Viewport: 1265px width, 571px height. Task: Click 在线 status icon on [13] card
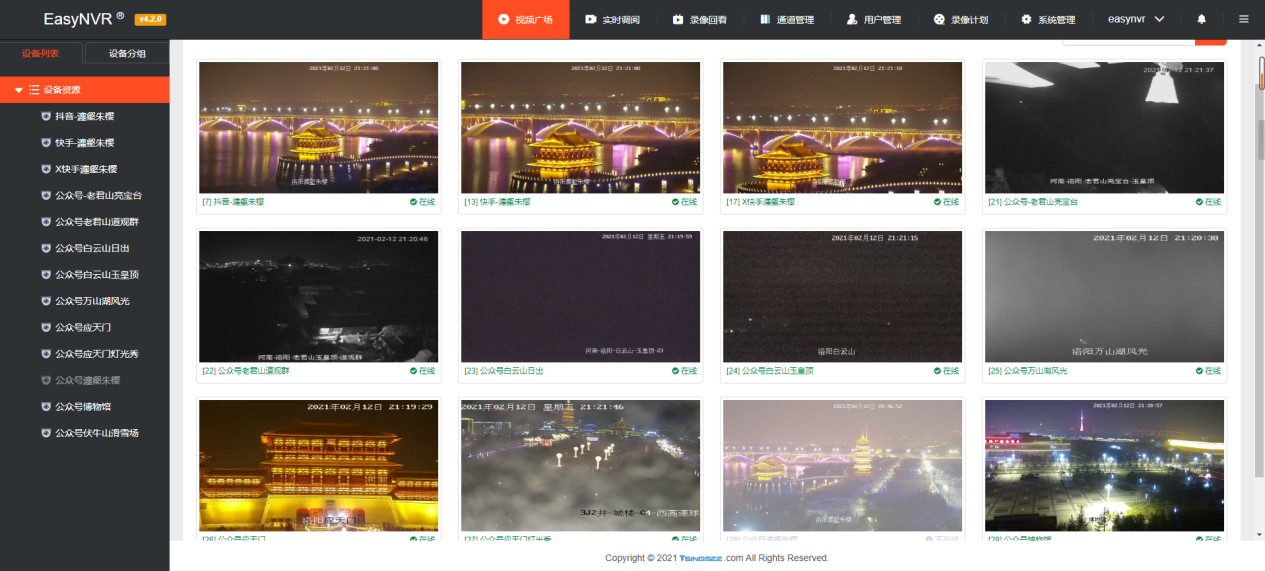click(x=675, y=202)
